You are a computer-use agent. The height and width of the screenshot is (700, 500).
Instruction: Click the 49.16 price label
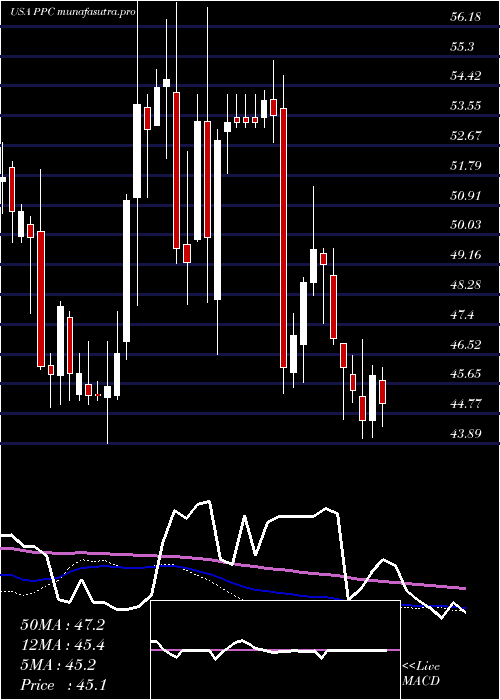465,255
